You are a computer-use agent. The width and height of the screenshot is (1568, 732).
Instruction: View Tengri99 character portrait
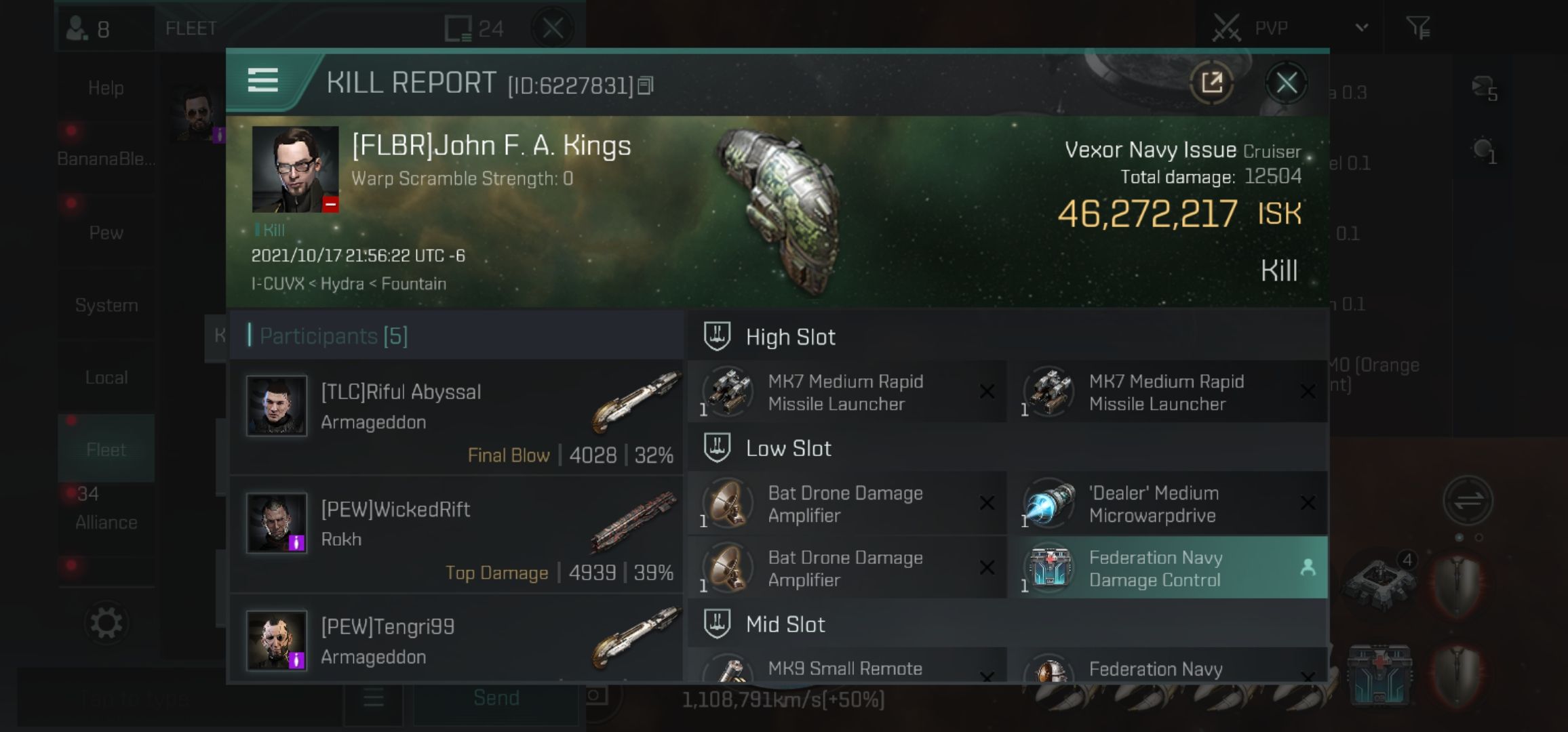276,640
